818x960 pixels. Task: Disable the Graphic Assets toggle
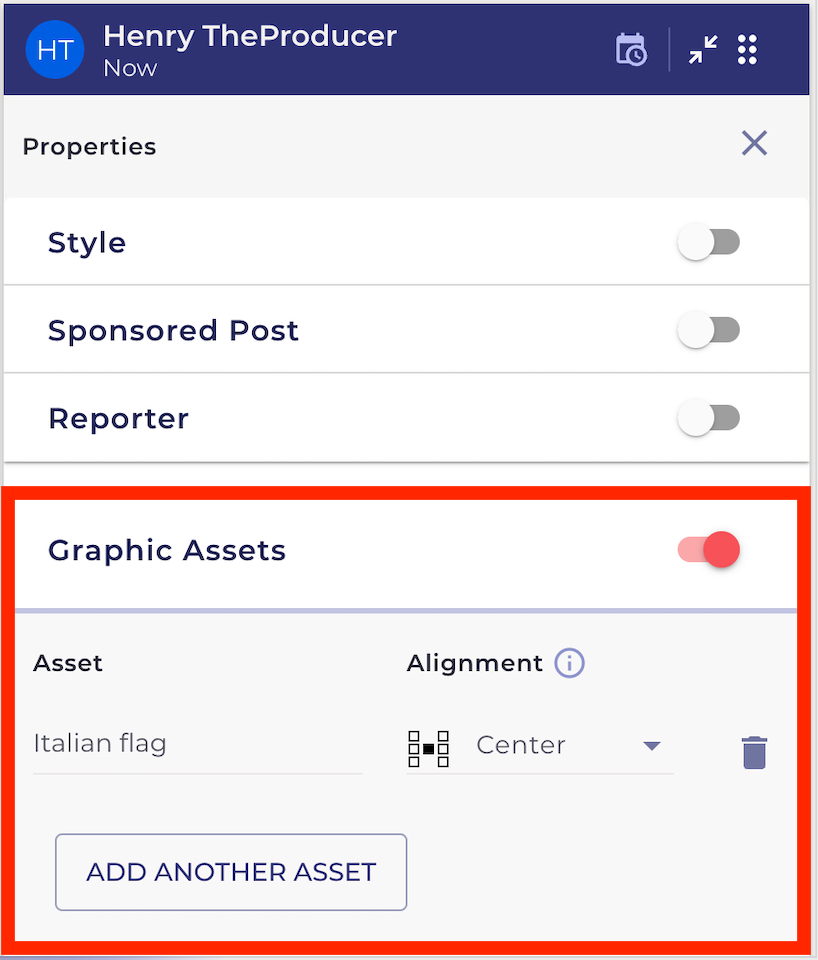click(x=708, y=549)
